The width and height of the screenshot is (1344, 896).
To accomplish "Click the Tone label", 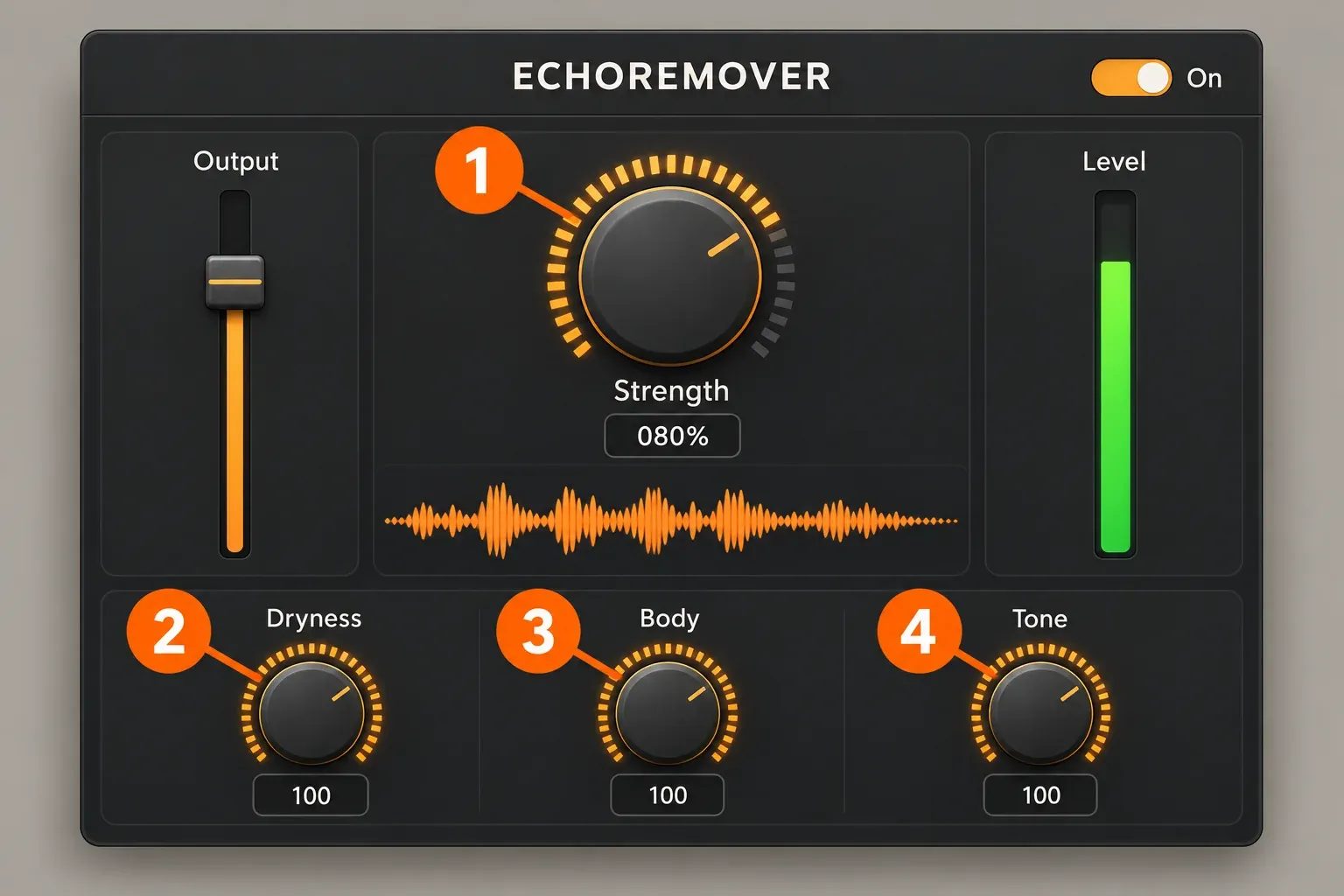I will pos(1039,619).
